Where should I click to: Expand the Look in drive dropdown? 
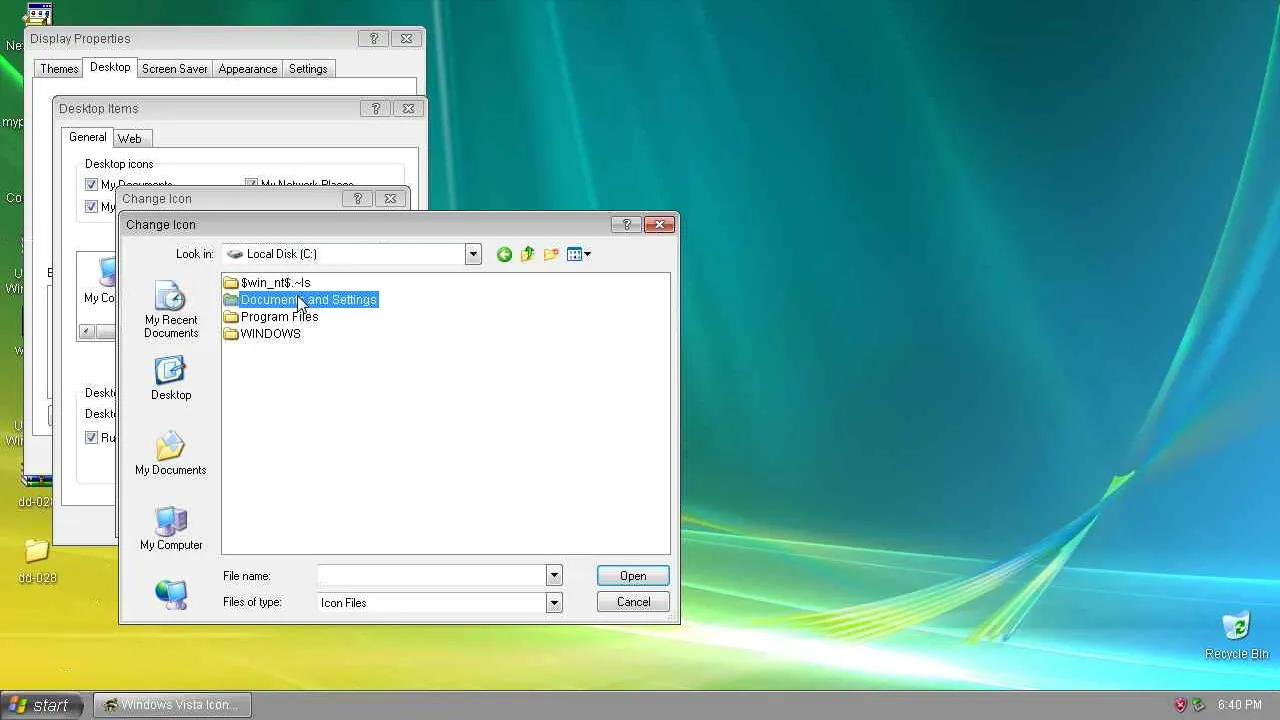[473, 254]
